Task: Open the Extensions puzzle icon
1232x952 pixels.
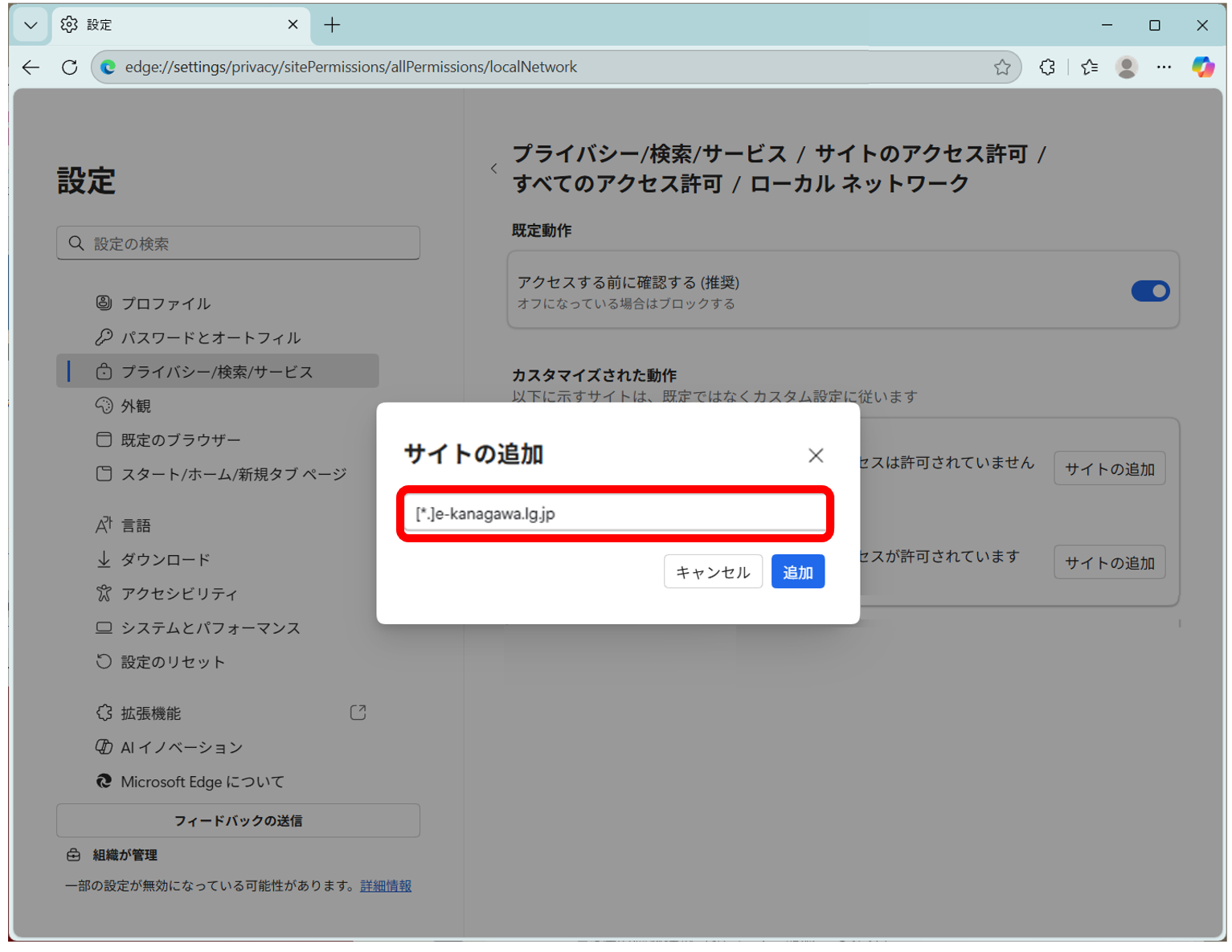Action: (x=1047, y=67)
